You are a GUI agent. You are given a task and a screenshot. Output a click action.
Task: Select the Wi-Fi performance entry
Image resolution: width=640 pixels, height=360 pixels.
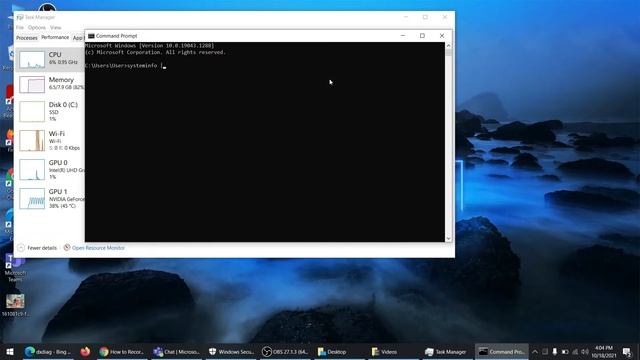[50, 140]
